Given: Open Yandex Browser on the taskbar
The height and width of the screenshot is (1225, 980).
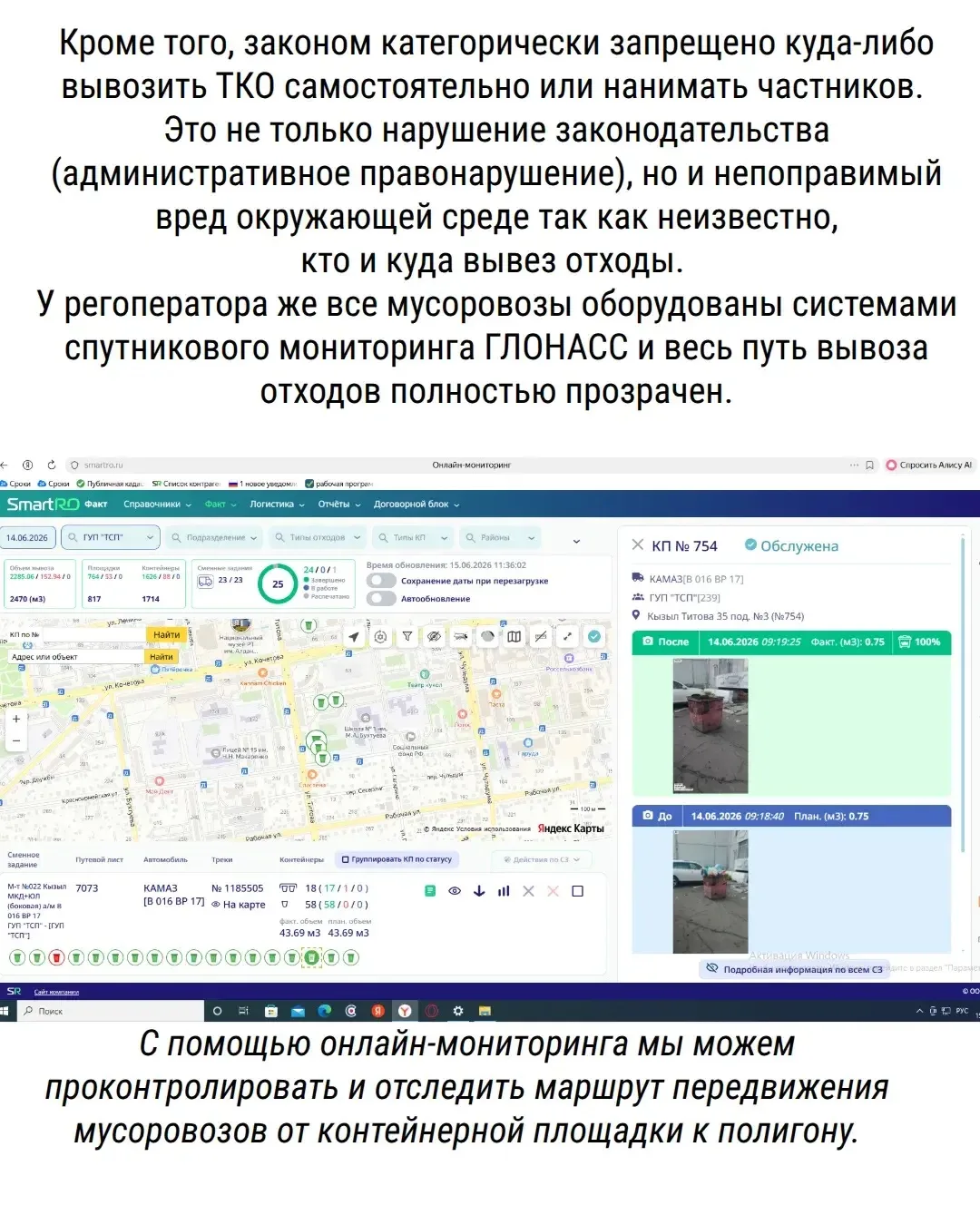Looking at the screenshot, I should coord(405,1011).
